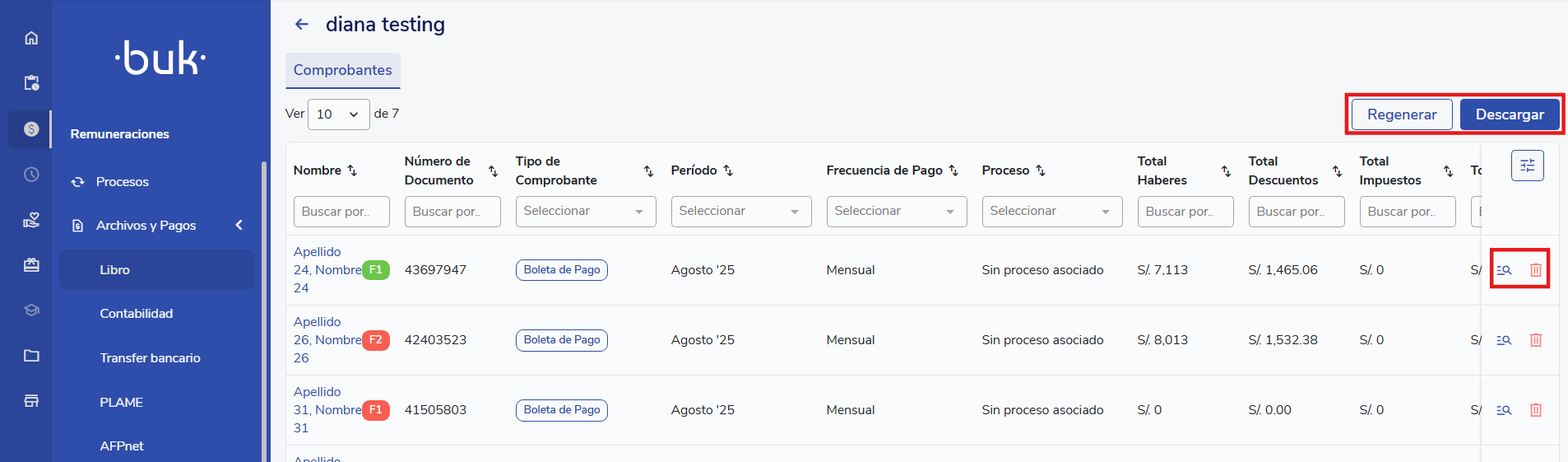Click the Regenerar button
This screenshot has height=462, width=1568.
coord(1401,114)
